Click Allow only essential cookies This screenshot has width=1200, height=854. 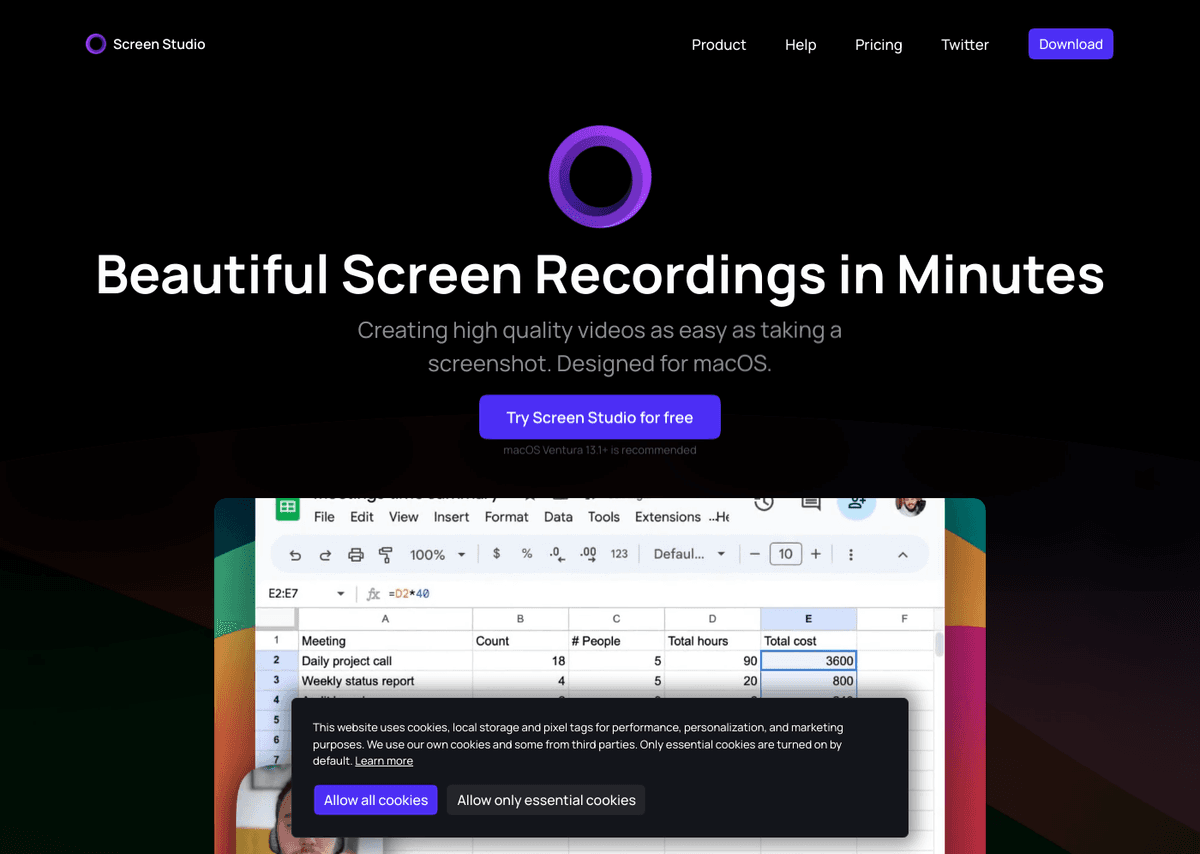pos(546,800)
